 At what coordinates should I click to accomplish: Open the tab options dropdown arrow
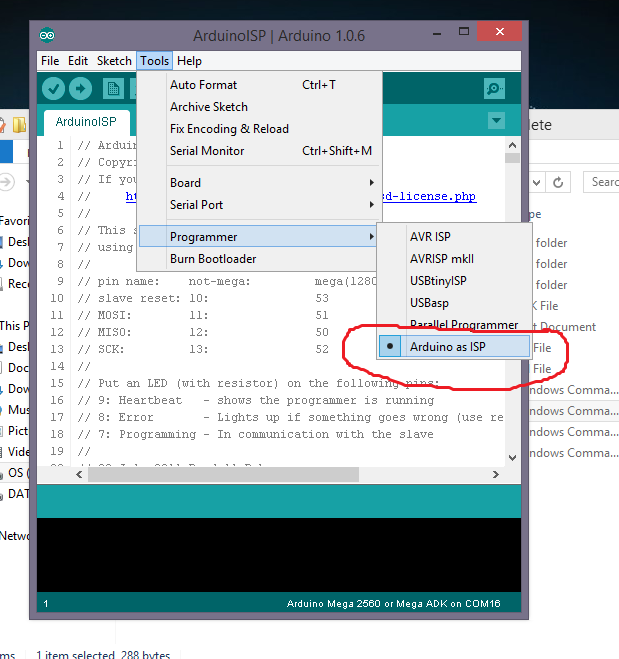coord(496,121)
